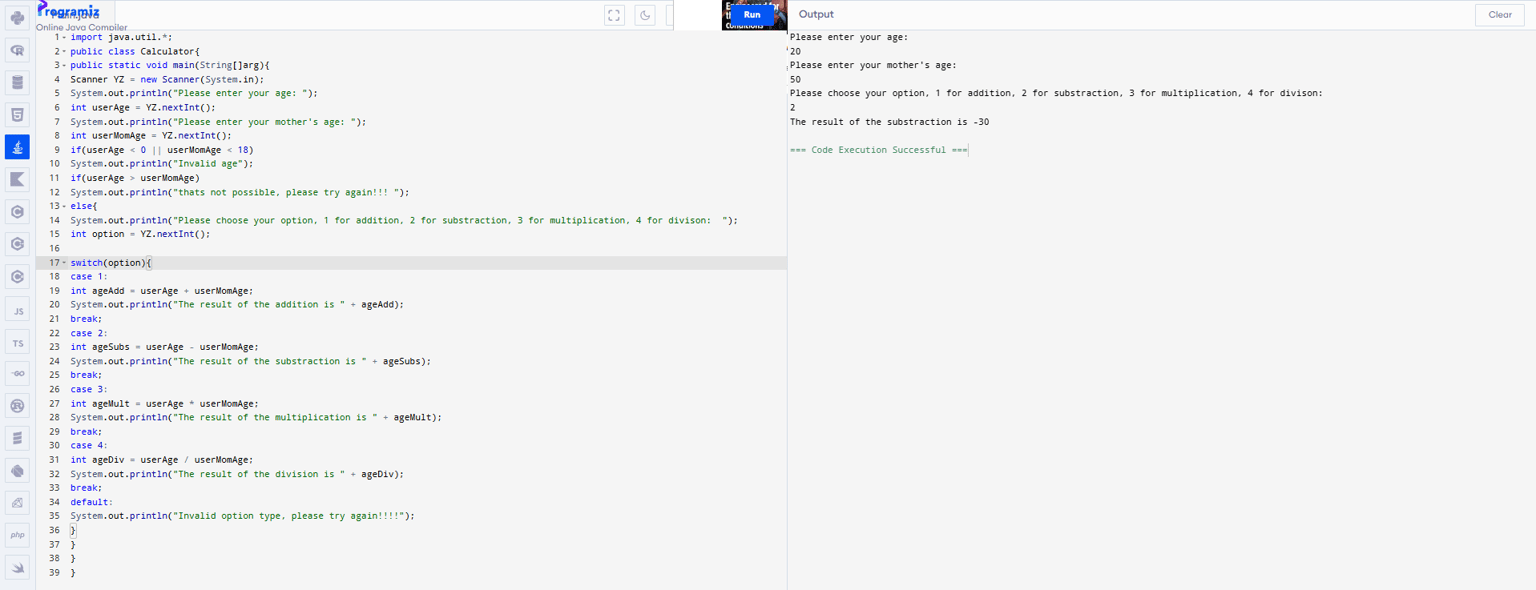Click output 'Please enter your mother's age:'
The image size is (1536, 590).
pyautogui.click(x=873, y=65)
